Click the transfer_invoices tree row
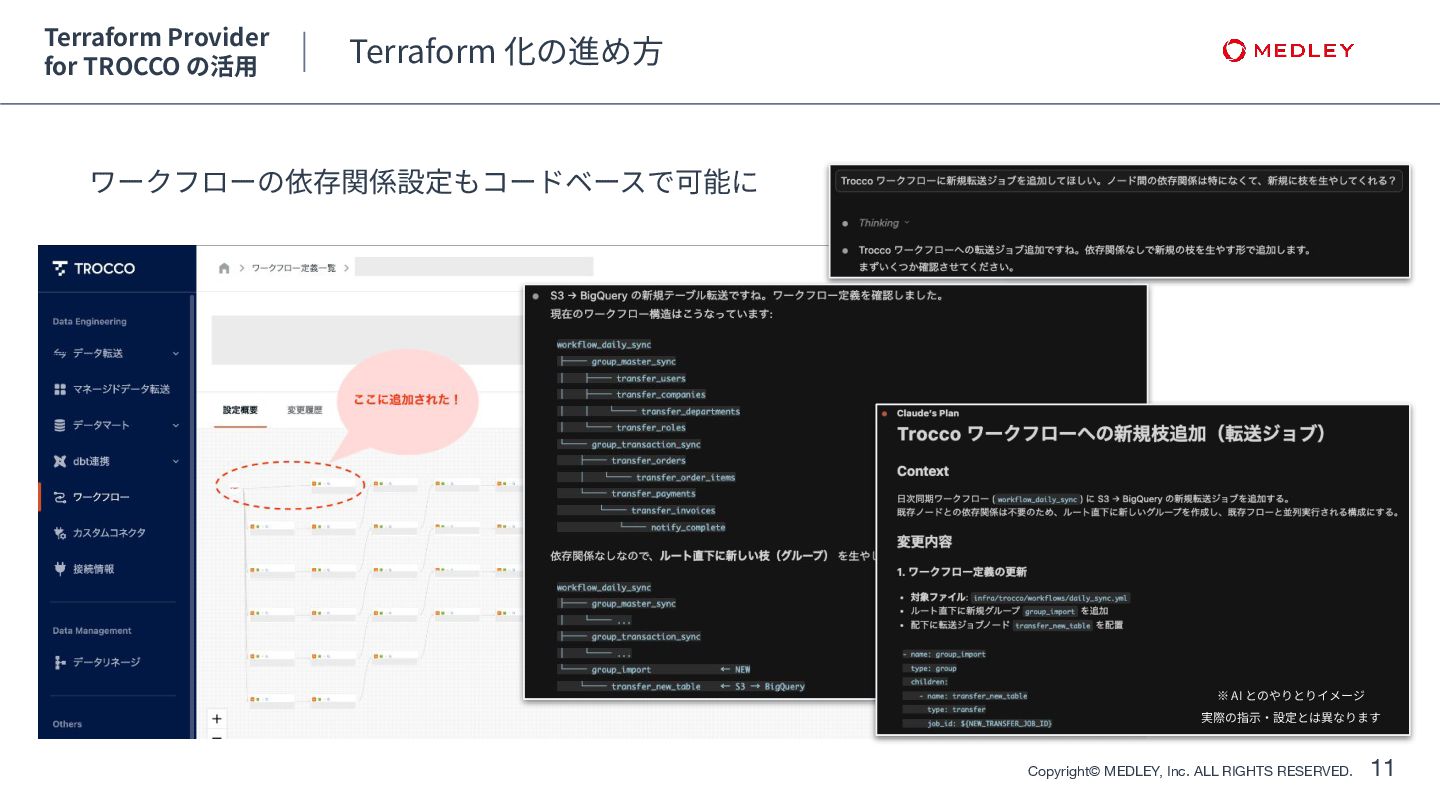1440x810 pixels. [x=673, y=510]
